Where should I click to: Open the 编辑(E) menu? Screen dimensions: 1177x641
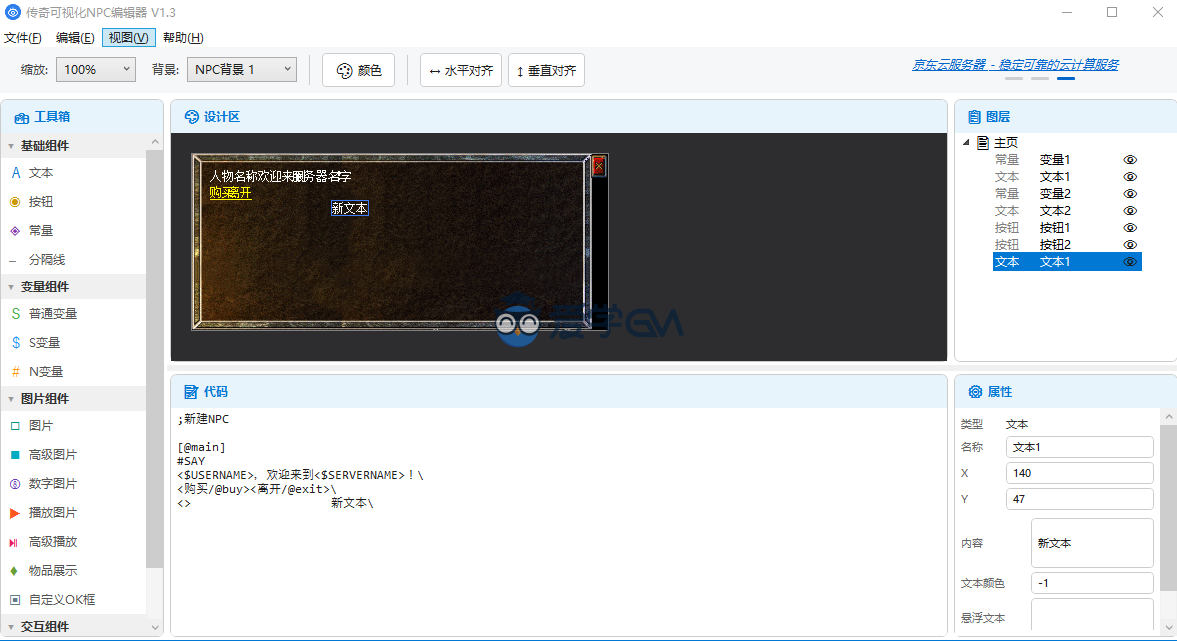click(x=75, y=38)
